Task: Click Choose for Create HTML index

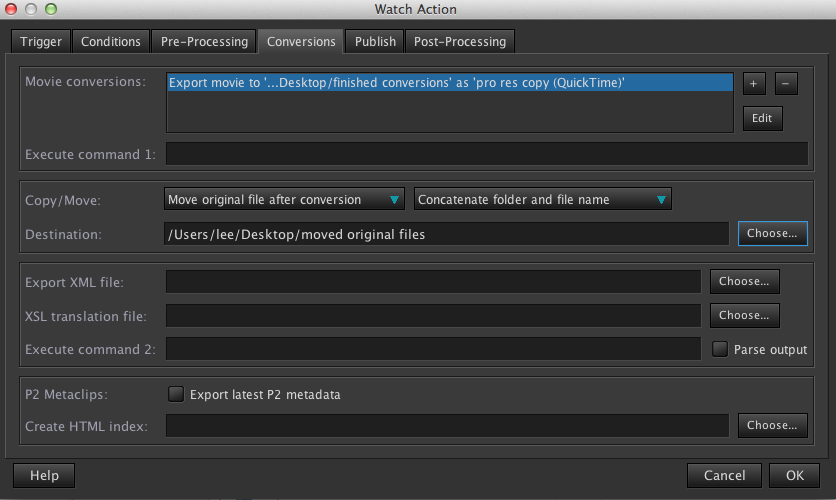Action: [x=772, y=425]
